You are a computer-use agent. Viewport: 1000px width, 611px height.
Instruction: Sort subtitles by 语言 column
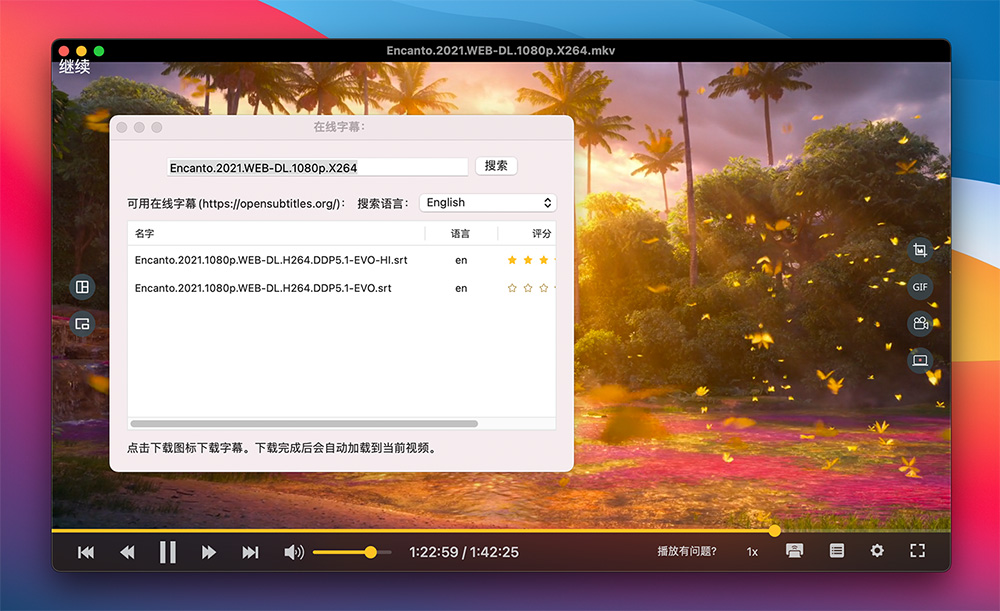(x=460, y=233)
